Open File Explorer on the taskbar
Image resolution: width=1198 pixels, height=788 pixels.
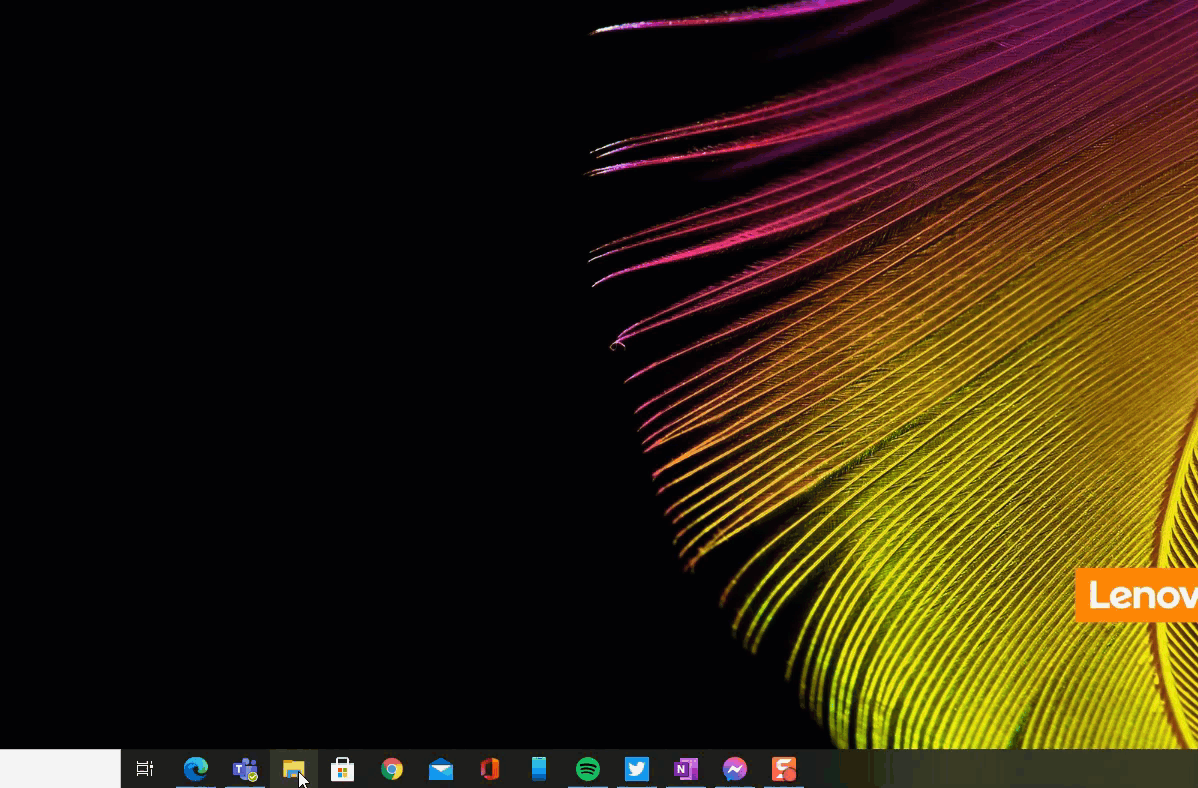[x=293, y=769]
